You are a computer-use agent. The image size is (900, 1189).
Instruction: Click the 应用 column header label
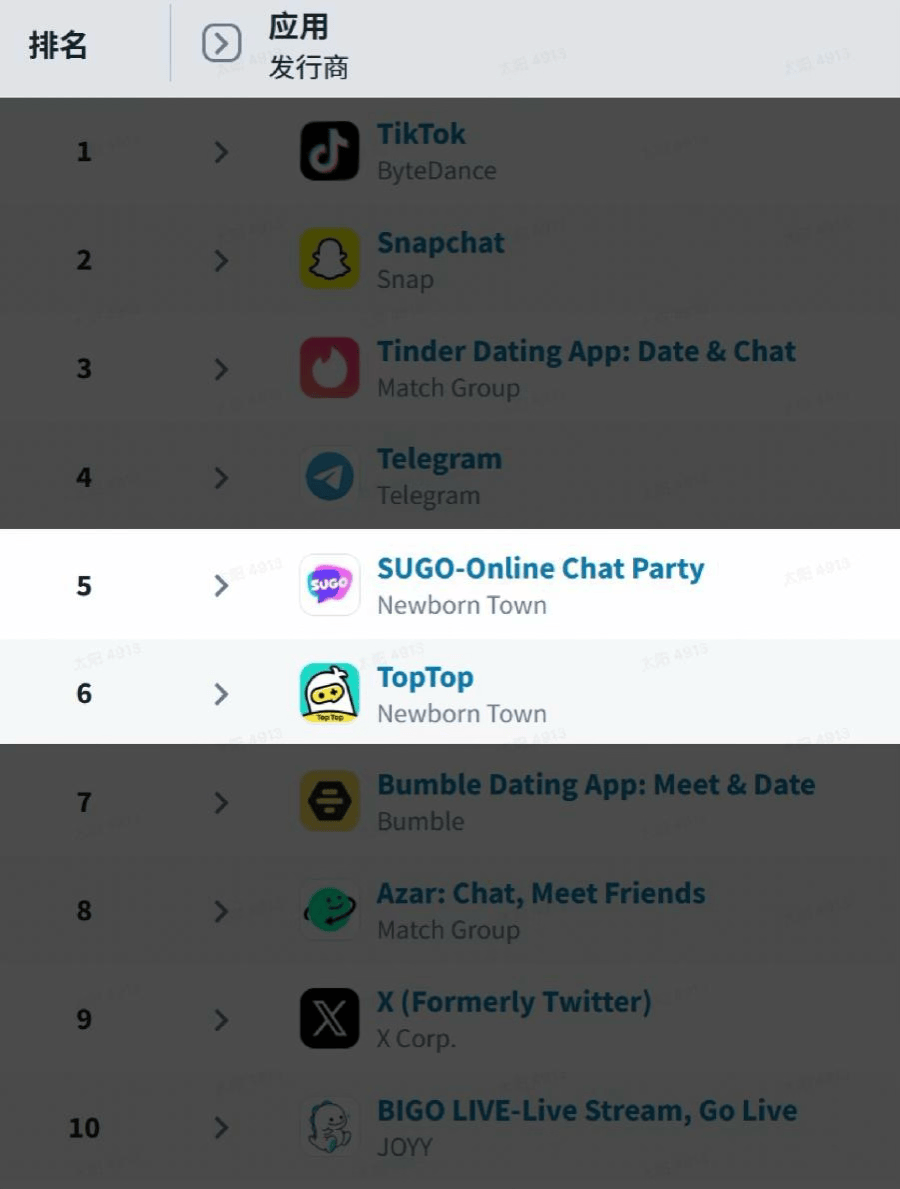[298, 27]
